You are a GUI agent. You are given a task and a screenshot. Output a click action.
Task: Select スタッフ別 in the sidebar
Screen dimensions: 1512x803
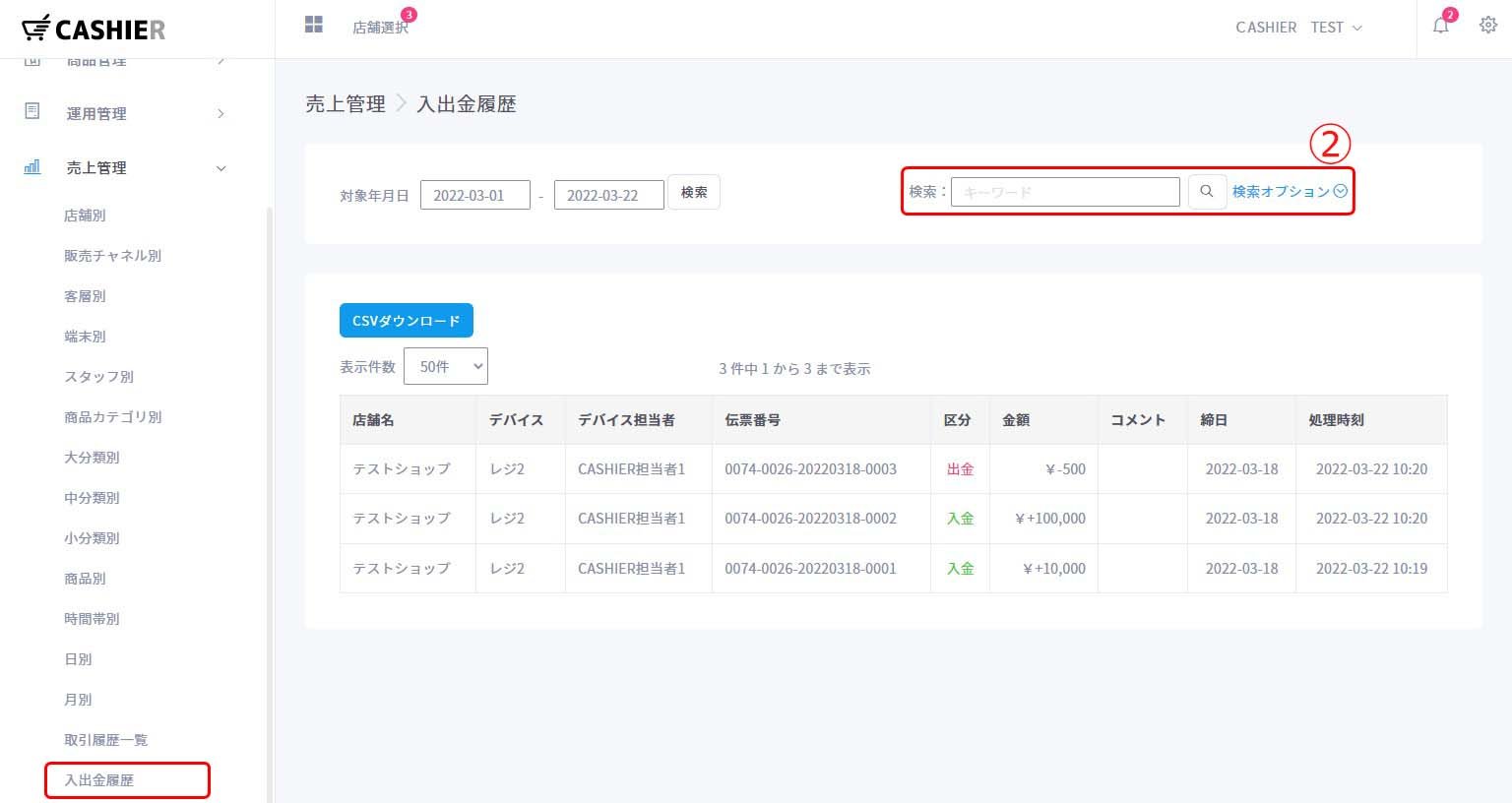pyautogui.click(x=98, y=377)
